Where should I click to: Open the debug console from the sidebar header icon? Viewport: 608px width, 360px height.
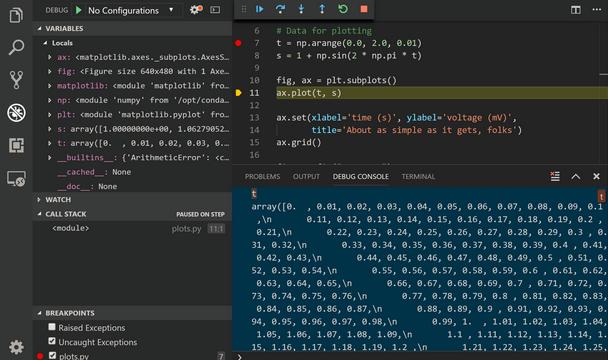pyautogui.click(x=215, y=10)
